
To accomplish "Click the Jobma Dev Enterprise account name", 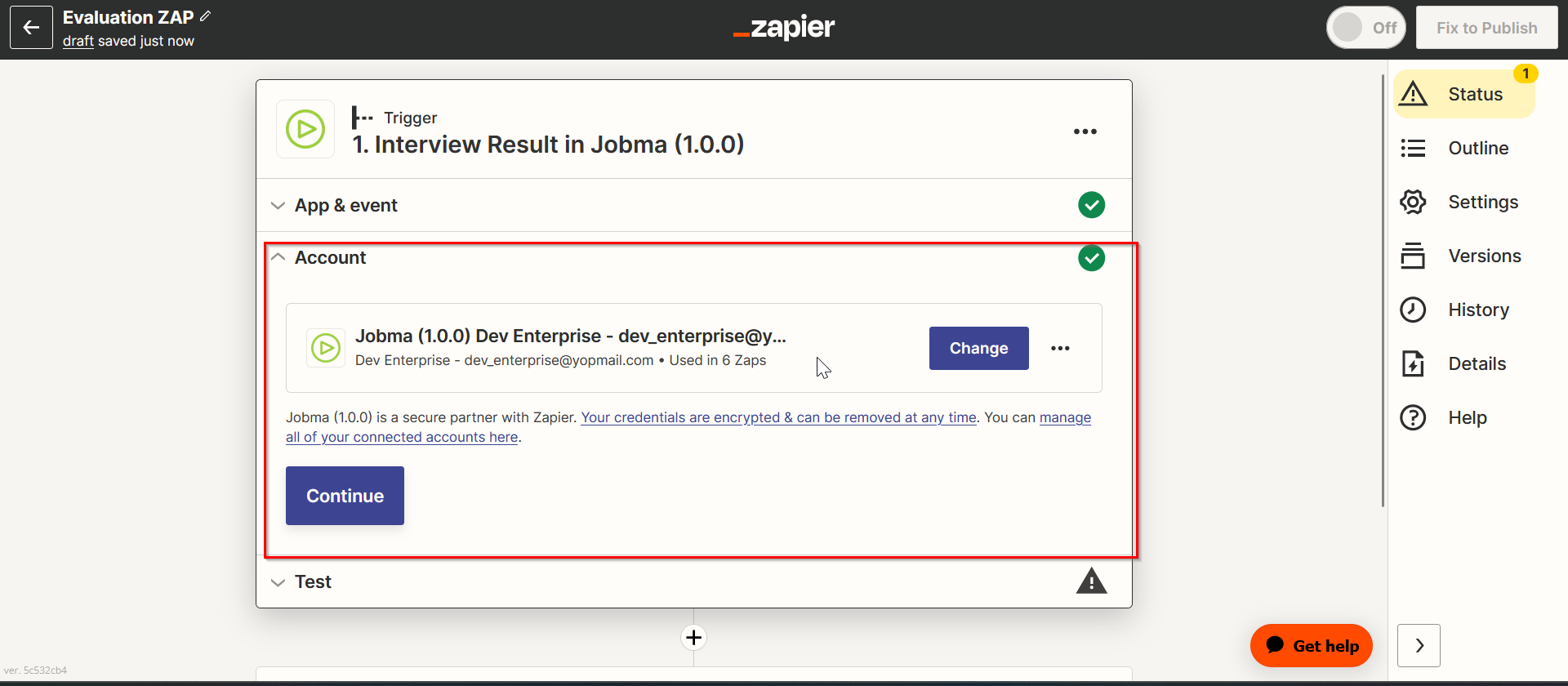I will (571, 336).
